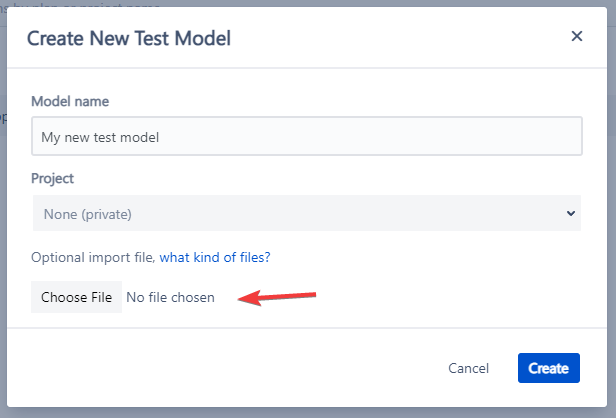
Task: Click the blue Create button
Action: (548, 368)
